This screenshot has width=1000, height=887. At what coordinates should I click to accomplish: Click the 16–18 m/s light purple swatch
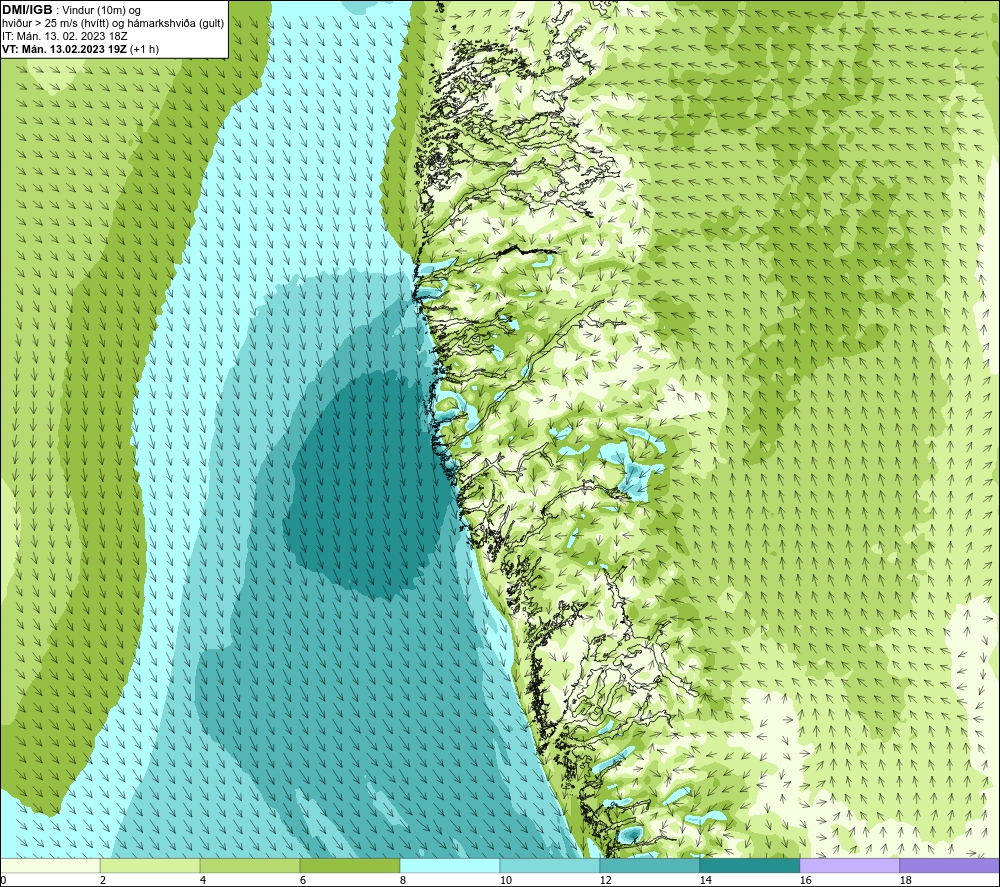click(849, 865)
